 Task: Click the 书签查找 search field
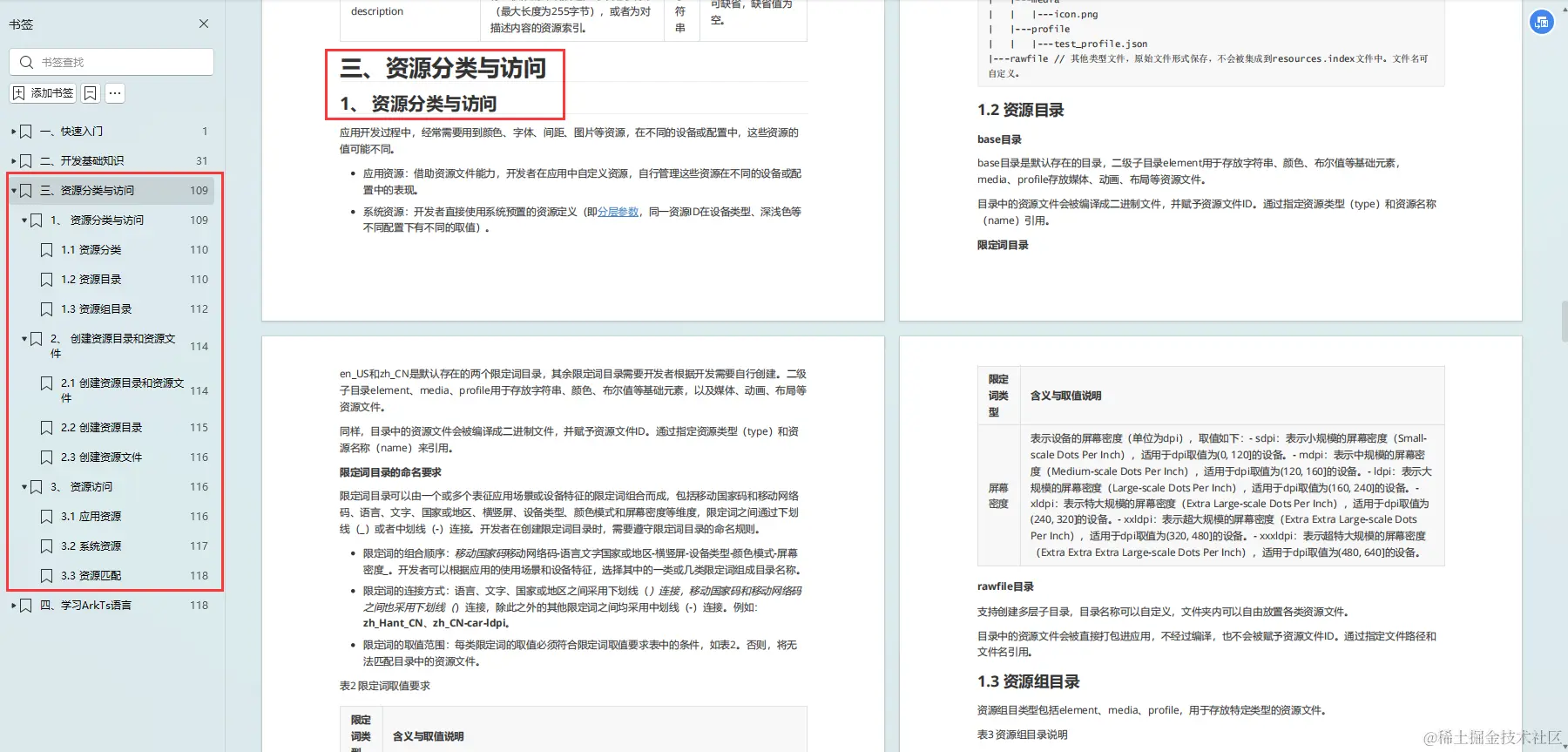point(112,62)
